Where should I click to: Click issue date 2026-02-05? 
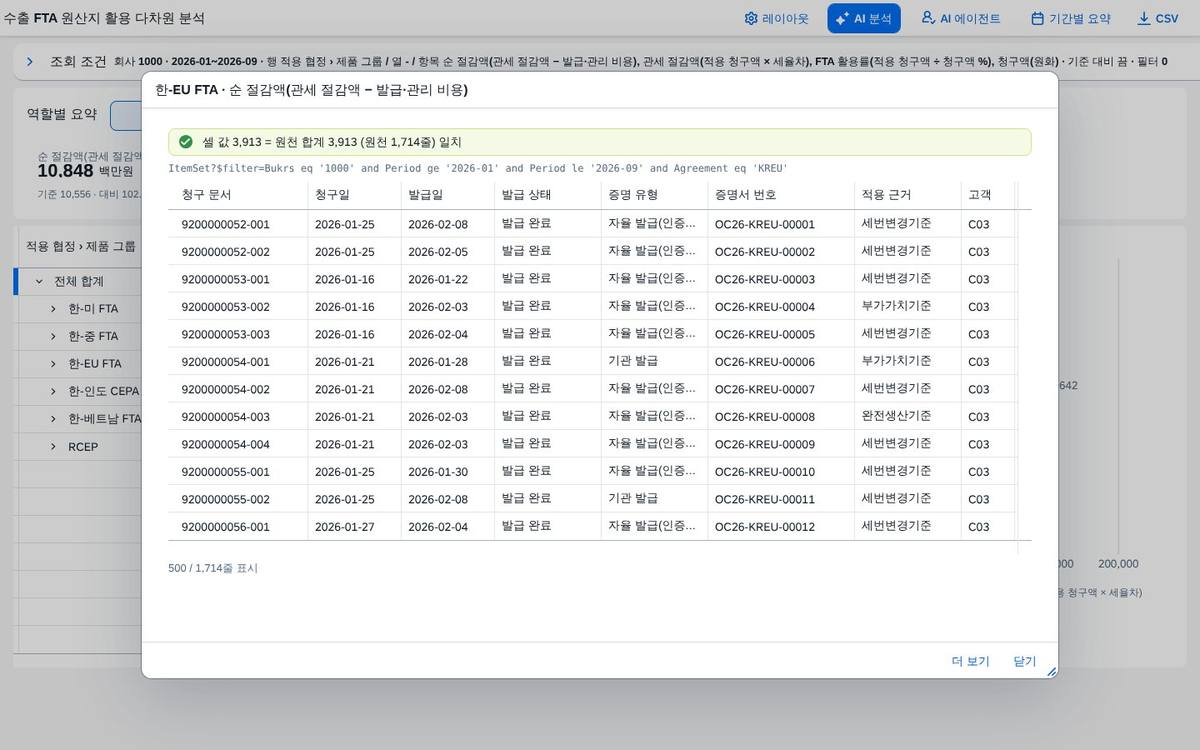click(x=438, y=252)
